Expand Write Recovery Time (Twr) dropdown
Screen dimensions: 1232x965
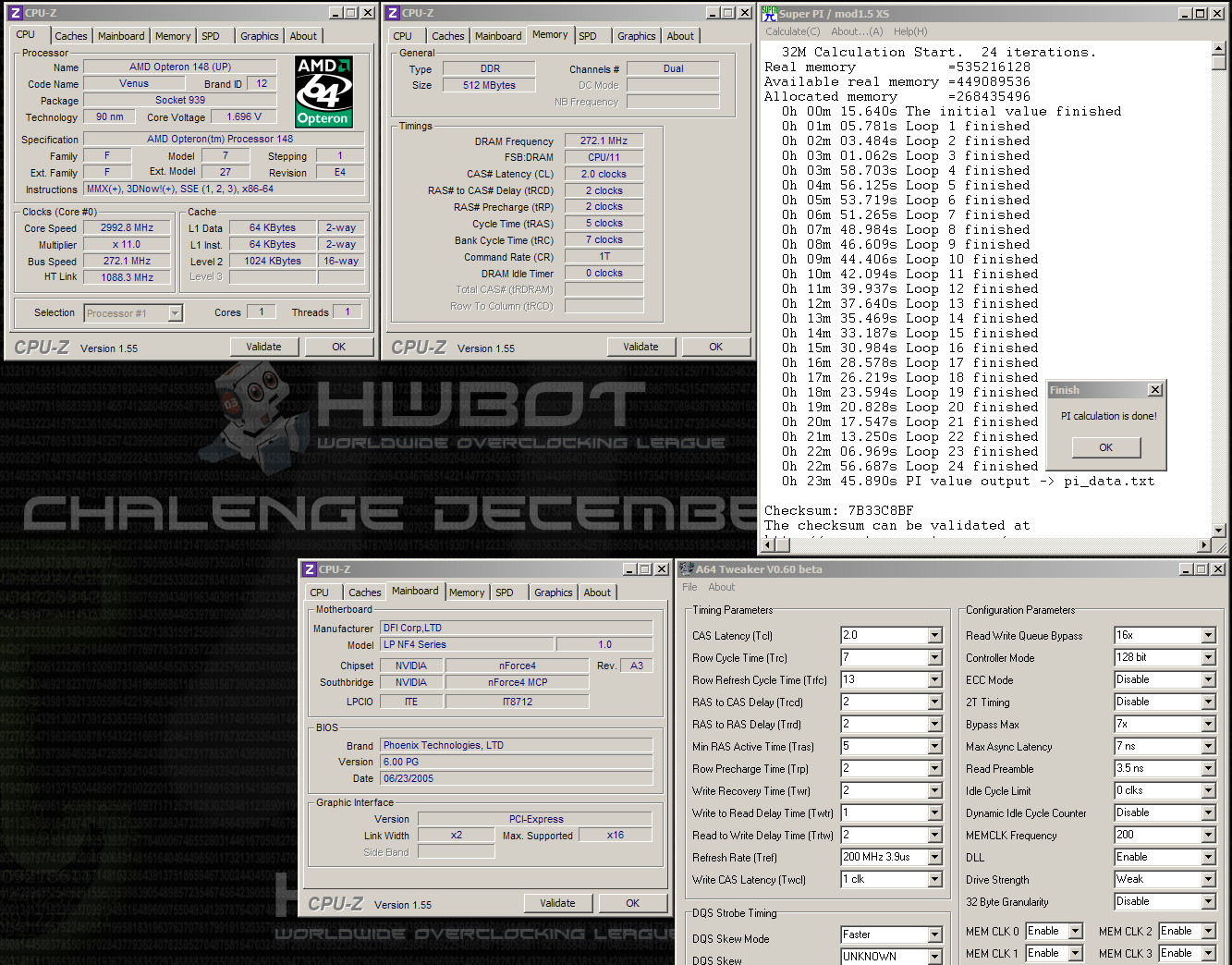[935, 791]
